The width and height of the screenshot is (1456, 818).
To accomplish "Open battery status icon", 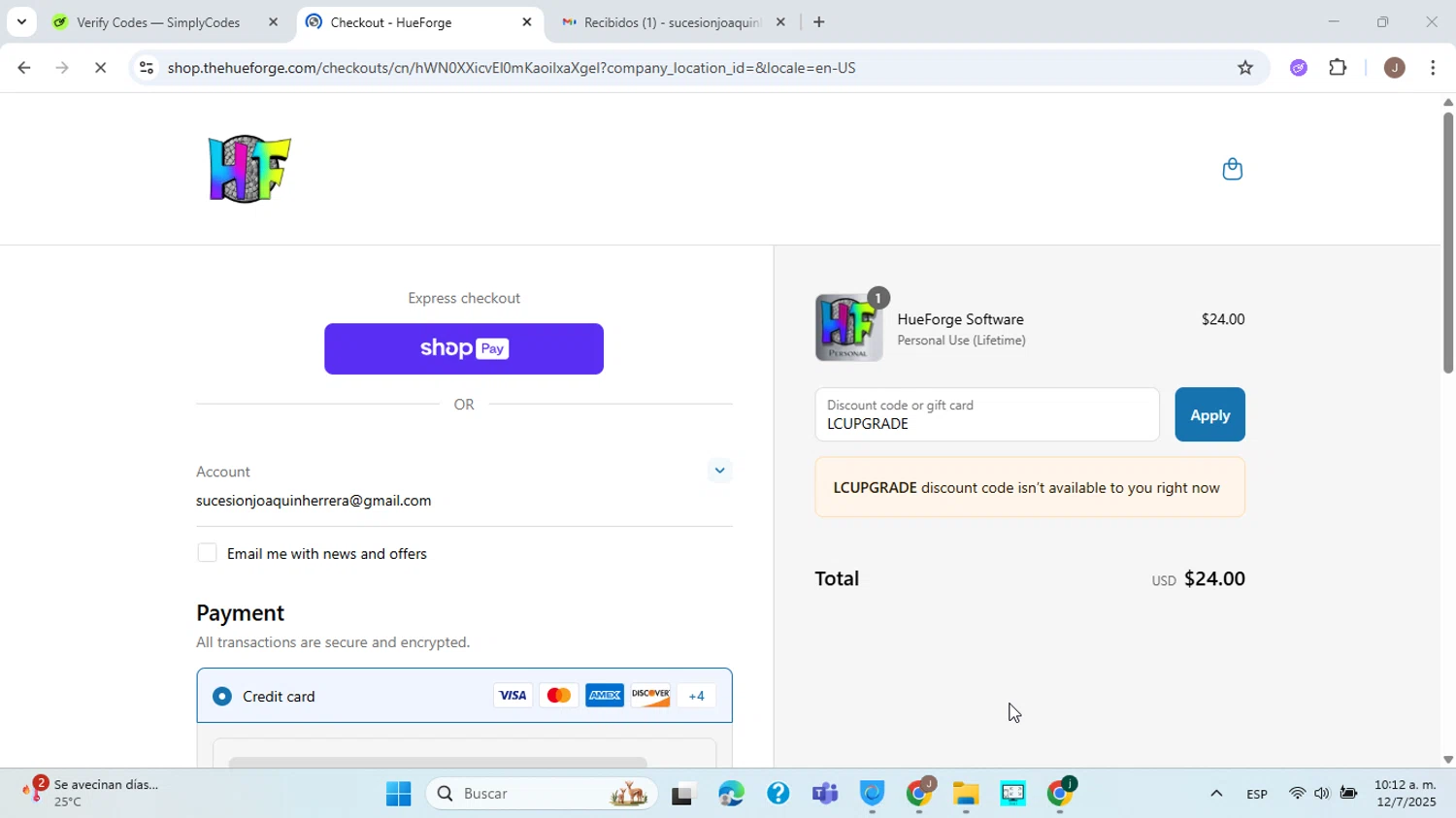I will (x=1348, y=794).
